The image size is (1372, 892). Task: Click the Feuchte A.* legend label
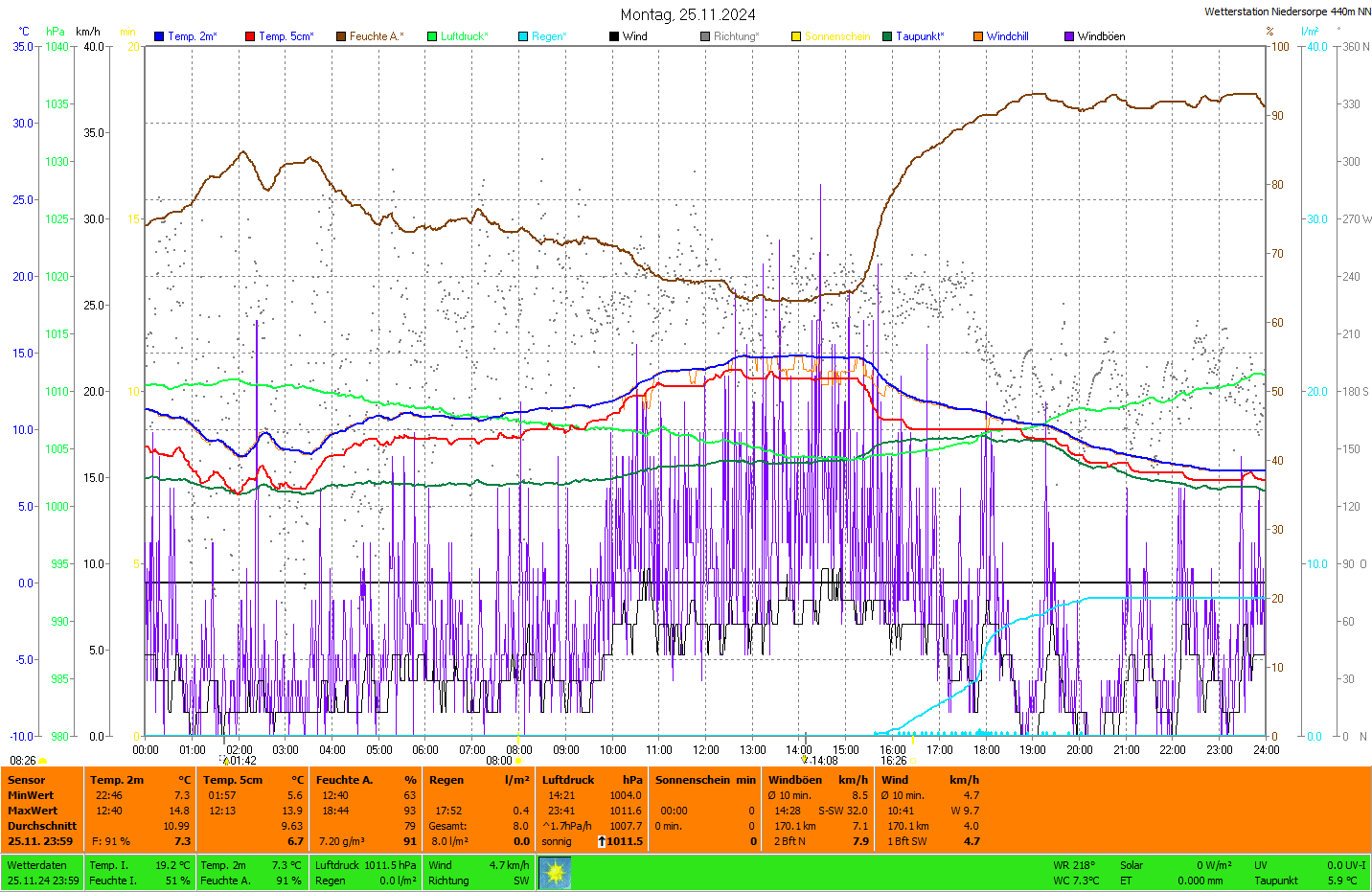click(376, 36)
